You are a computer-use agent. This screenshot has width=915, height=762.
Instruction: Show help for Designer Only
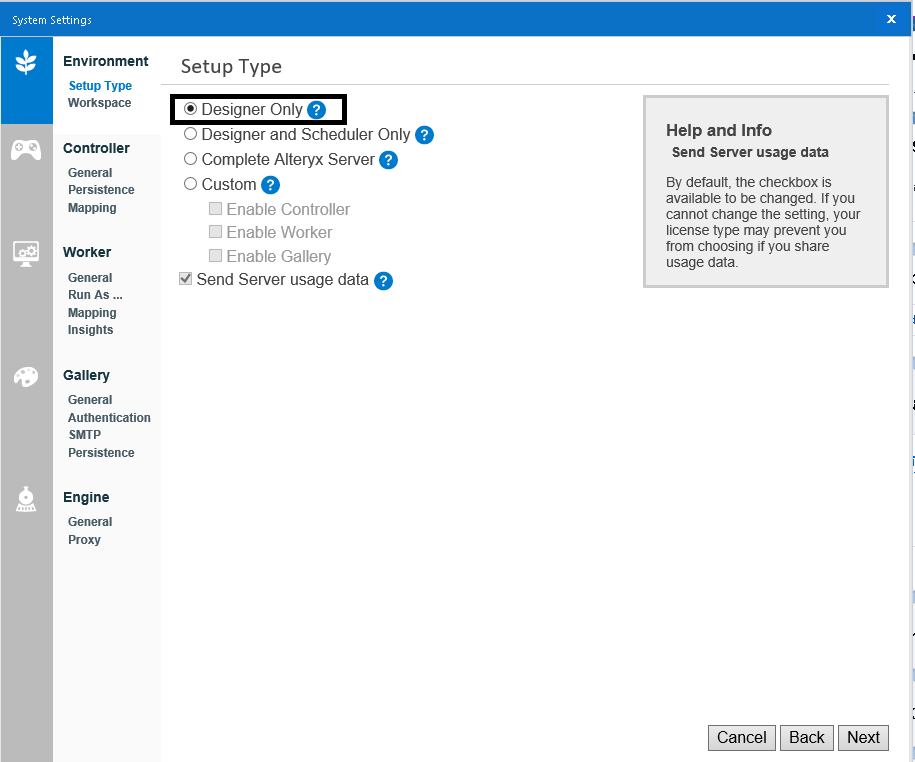click(316, 110)
